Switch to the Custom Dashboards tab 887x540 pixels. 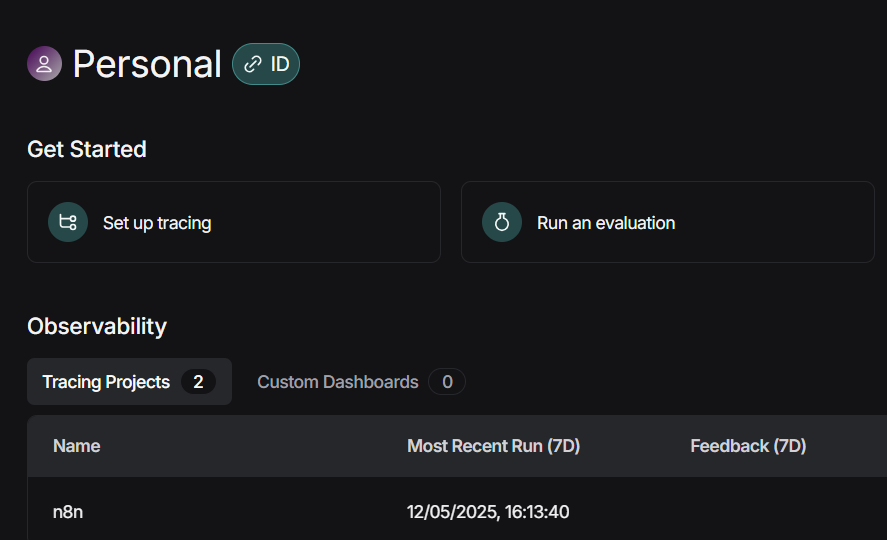click(361, 382)
